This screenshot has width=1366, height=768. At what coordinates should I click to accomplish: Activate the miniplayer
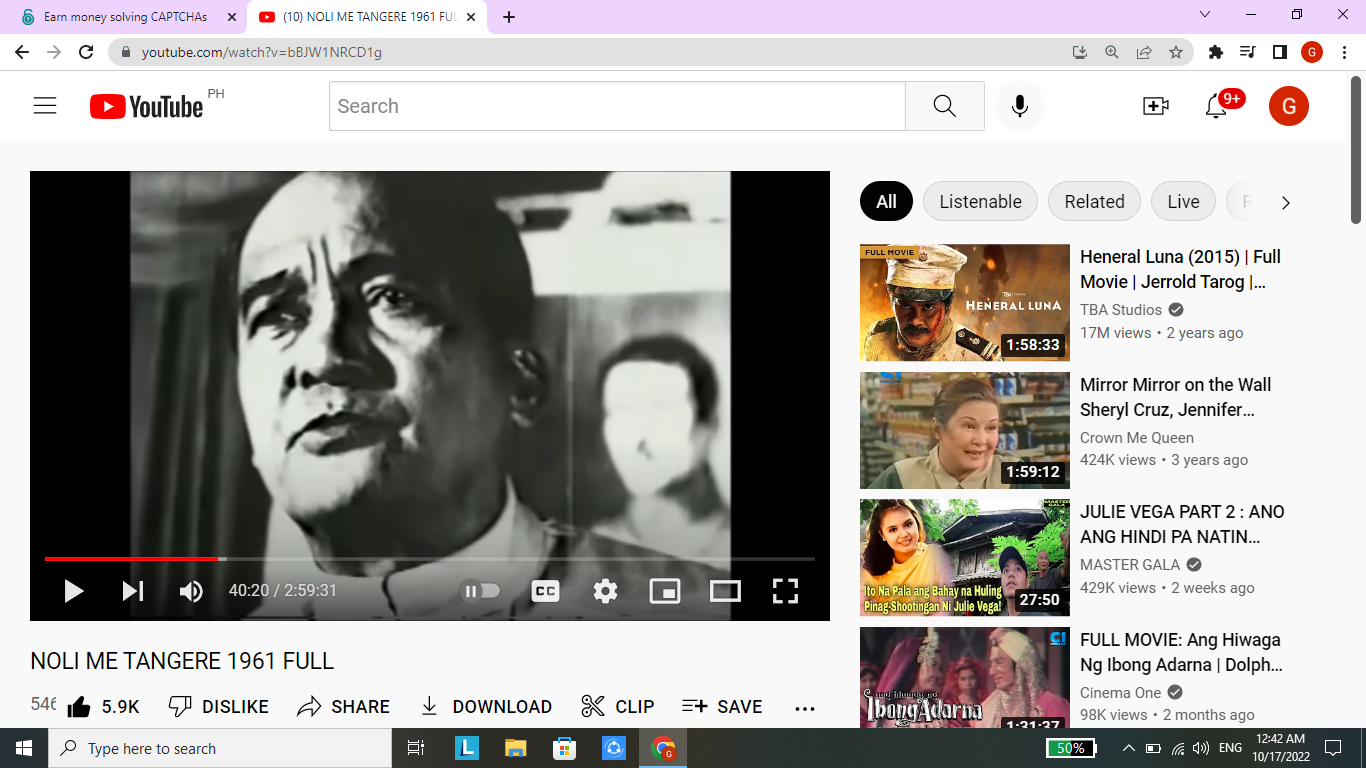[665, 591]
